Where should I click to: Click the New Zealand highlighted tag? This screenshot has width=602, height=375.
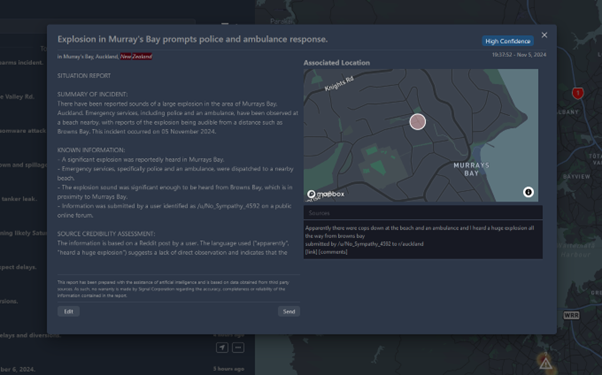coord(136,56)
